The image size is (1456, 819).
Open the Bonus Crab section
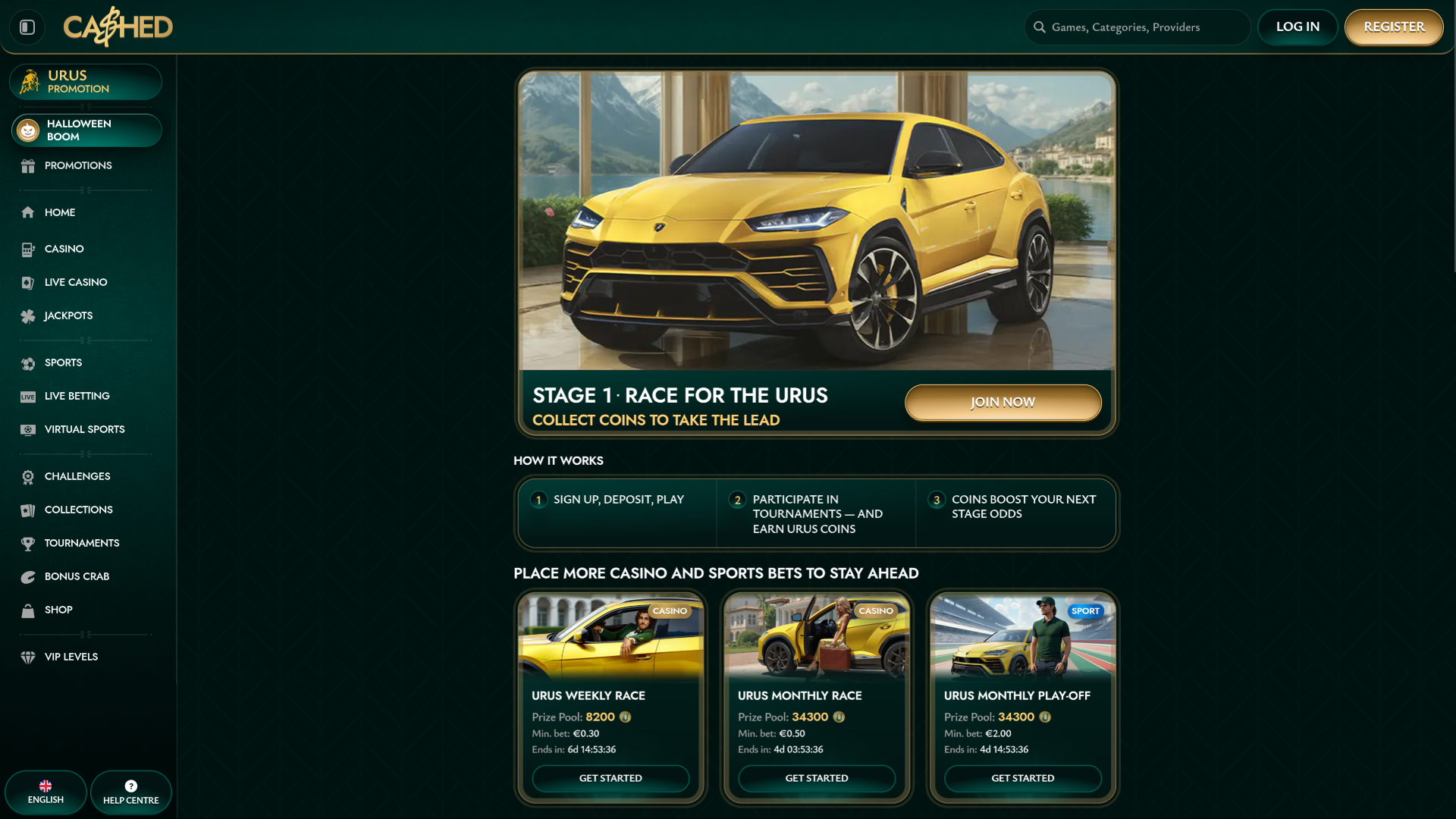(28, 576)
